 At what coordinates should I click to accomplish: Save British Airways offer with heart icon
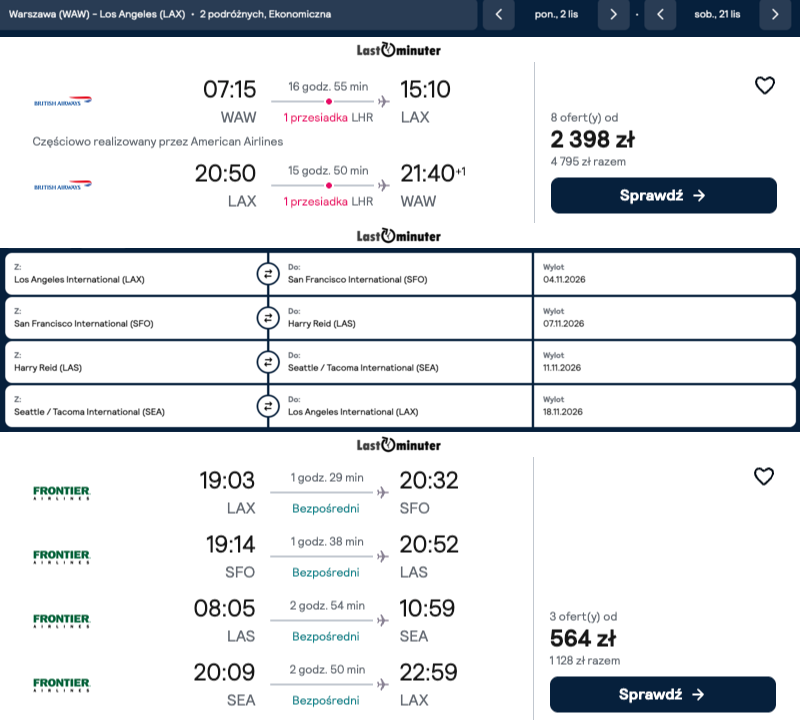pyautogui.click(x=764, y=86)
